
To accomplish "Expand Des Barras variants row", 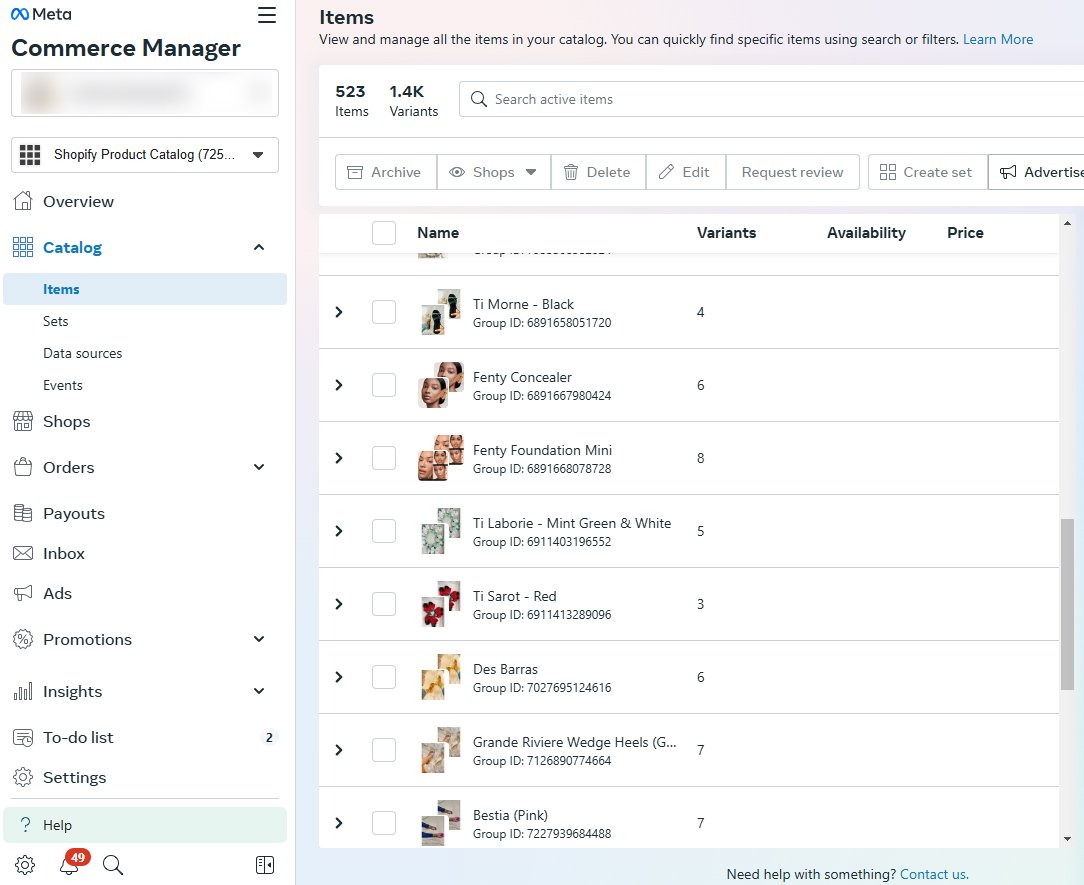I will pyautogui.click(x=339, y=677).
